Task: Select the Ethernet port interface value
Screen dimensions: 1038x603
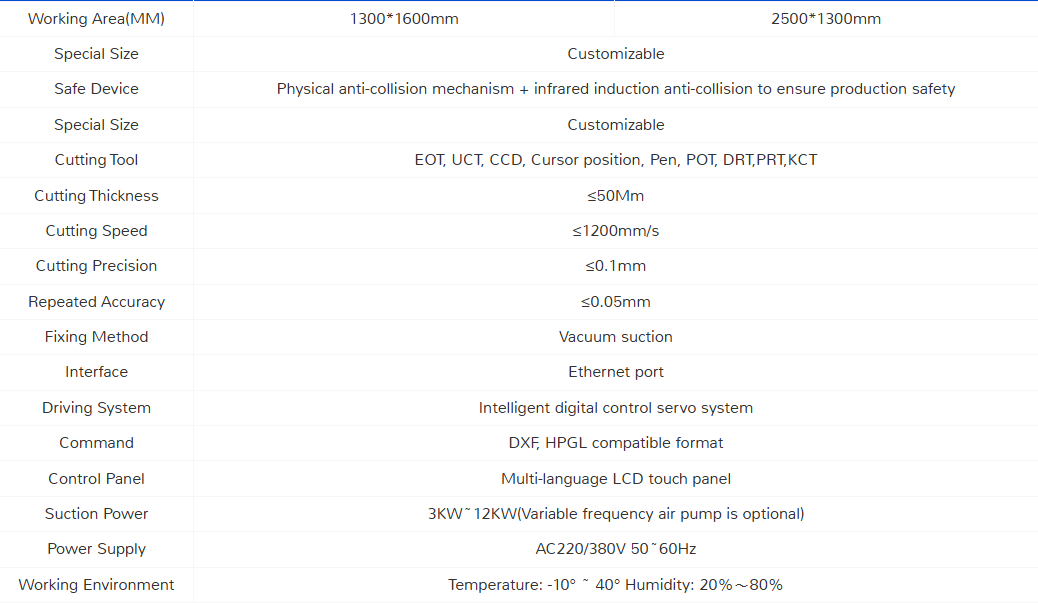Action: 615,372
